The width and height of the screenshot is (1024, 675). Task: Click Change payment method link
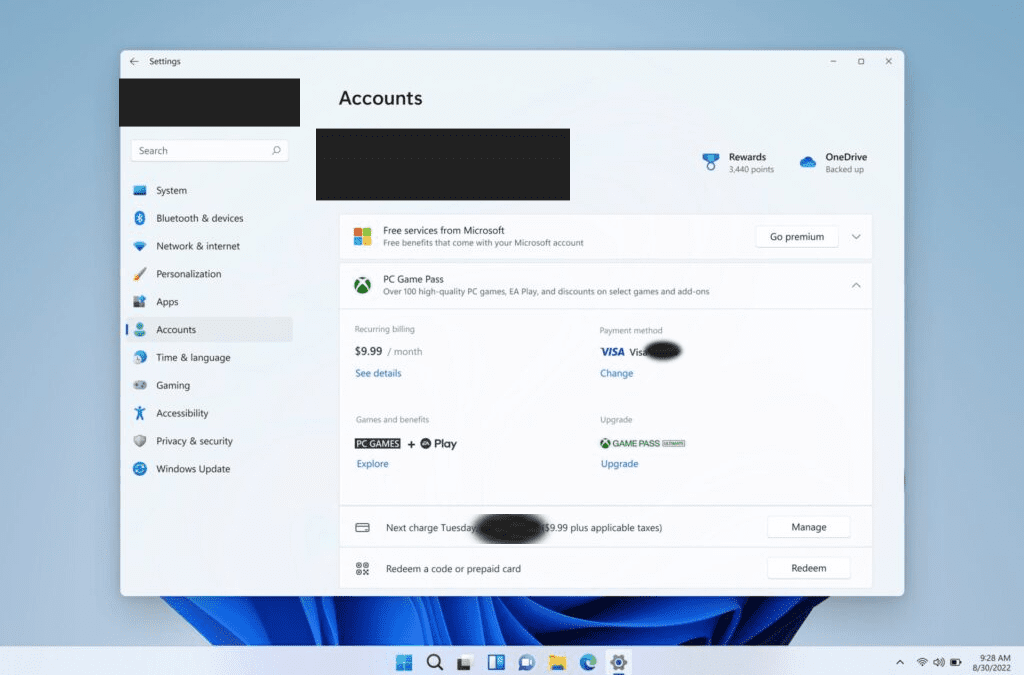(616, 373)
